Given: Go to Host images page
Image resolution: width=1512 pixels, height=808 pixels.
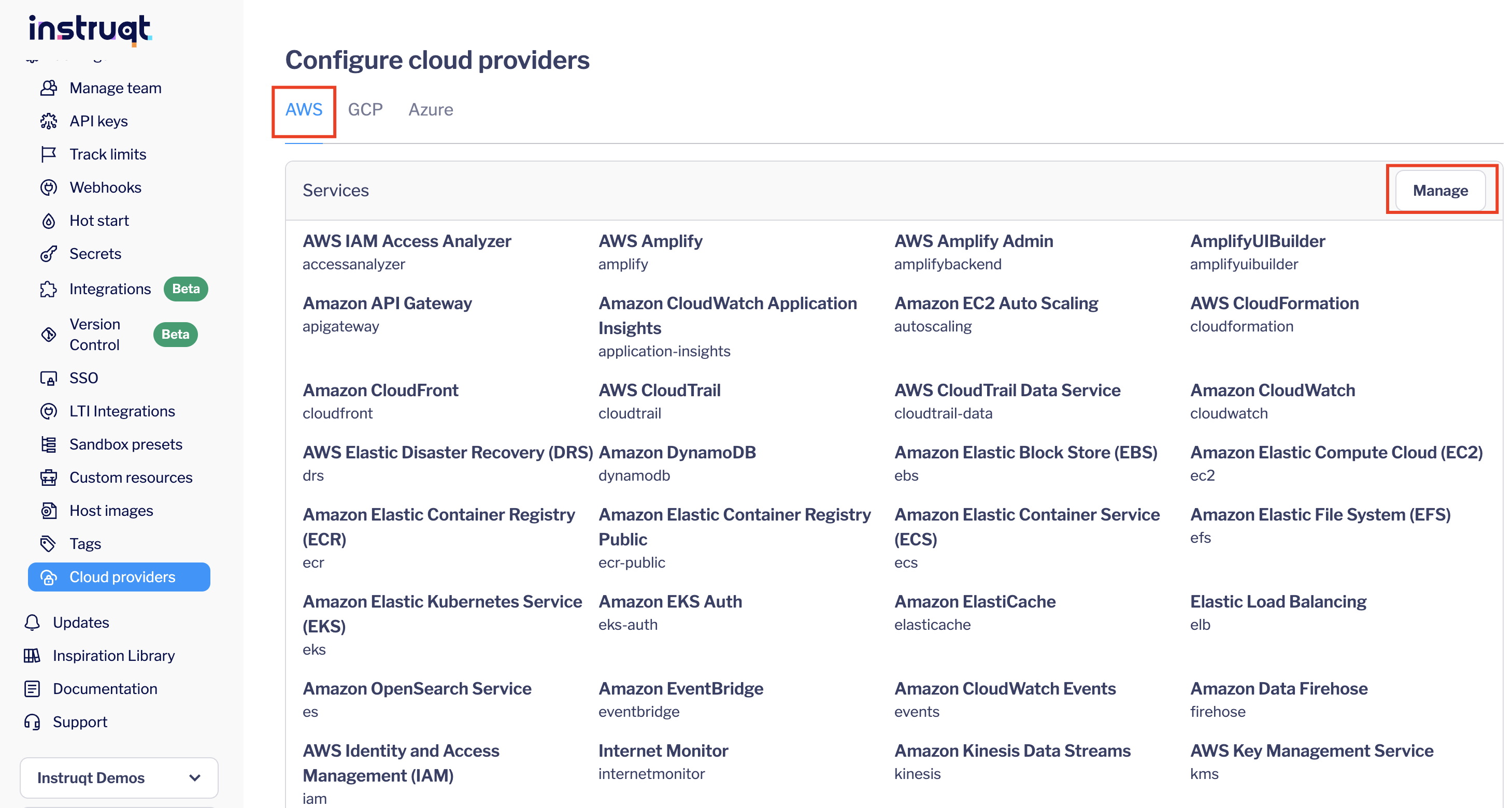Looking at the screenshot, I should click(x=111, y=511).
